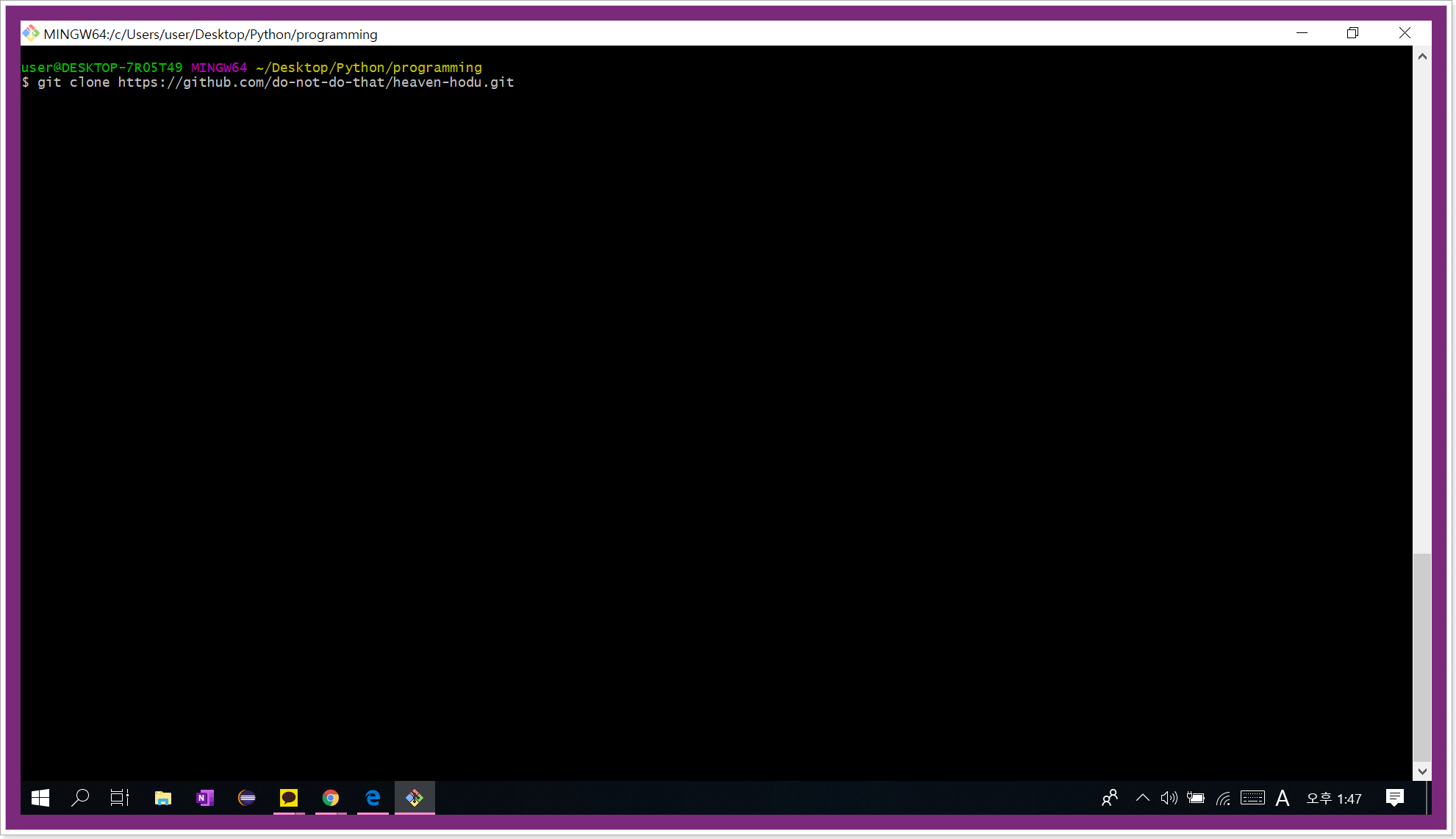Open OneNote from taskbar
1456x839 pixels.
[205, 798]
